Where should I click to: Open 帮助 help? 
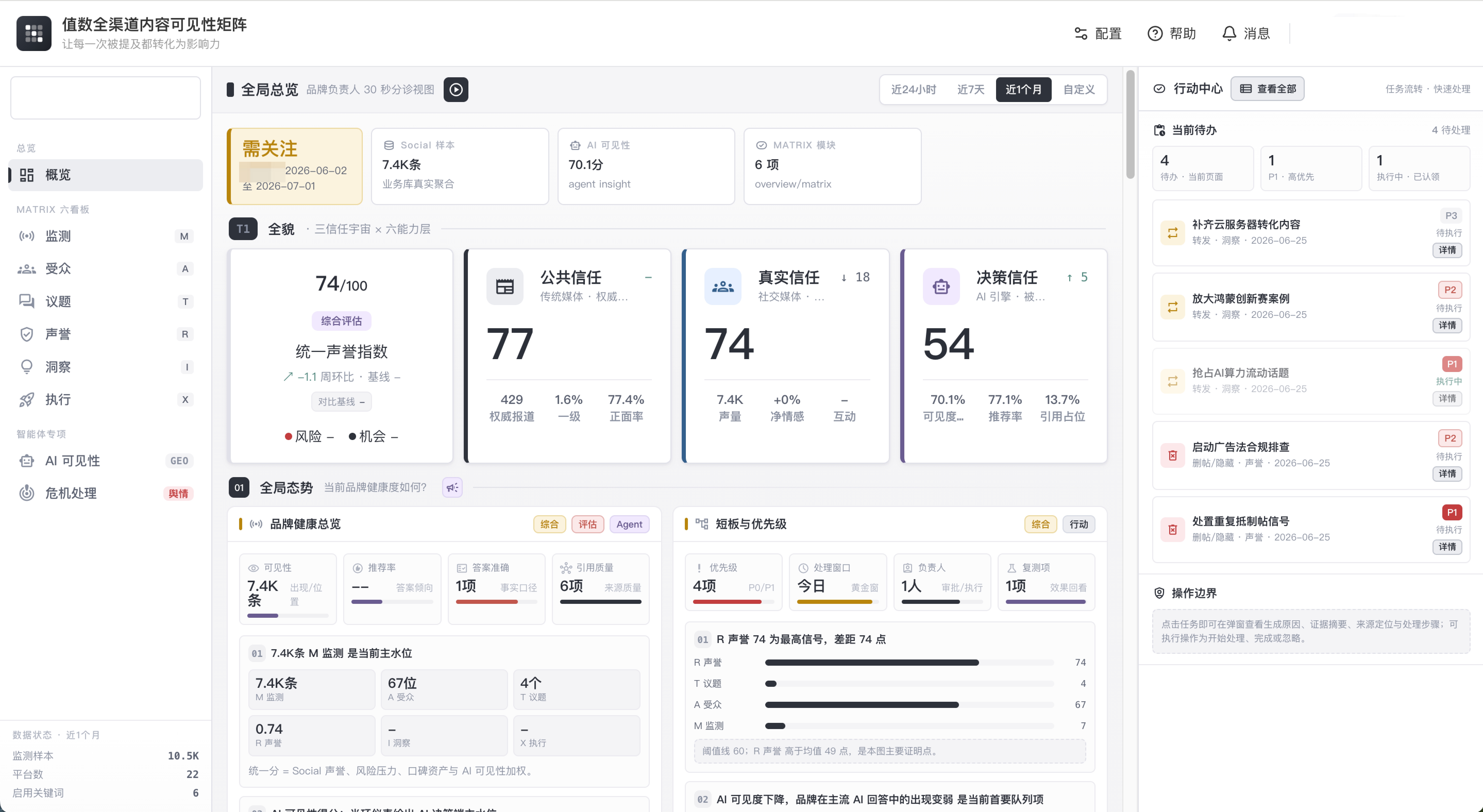pos(1172,33)
